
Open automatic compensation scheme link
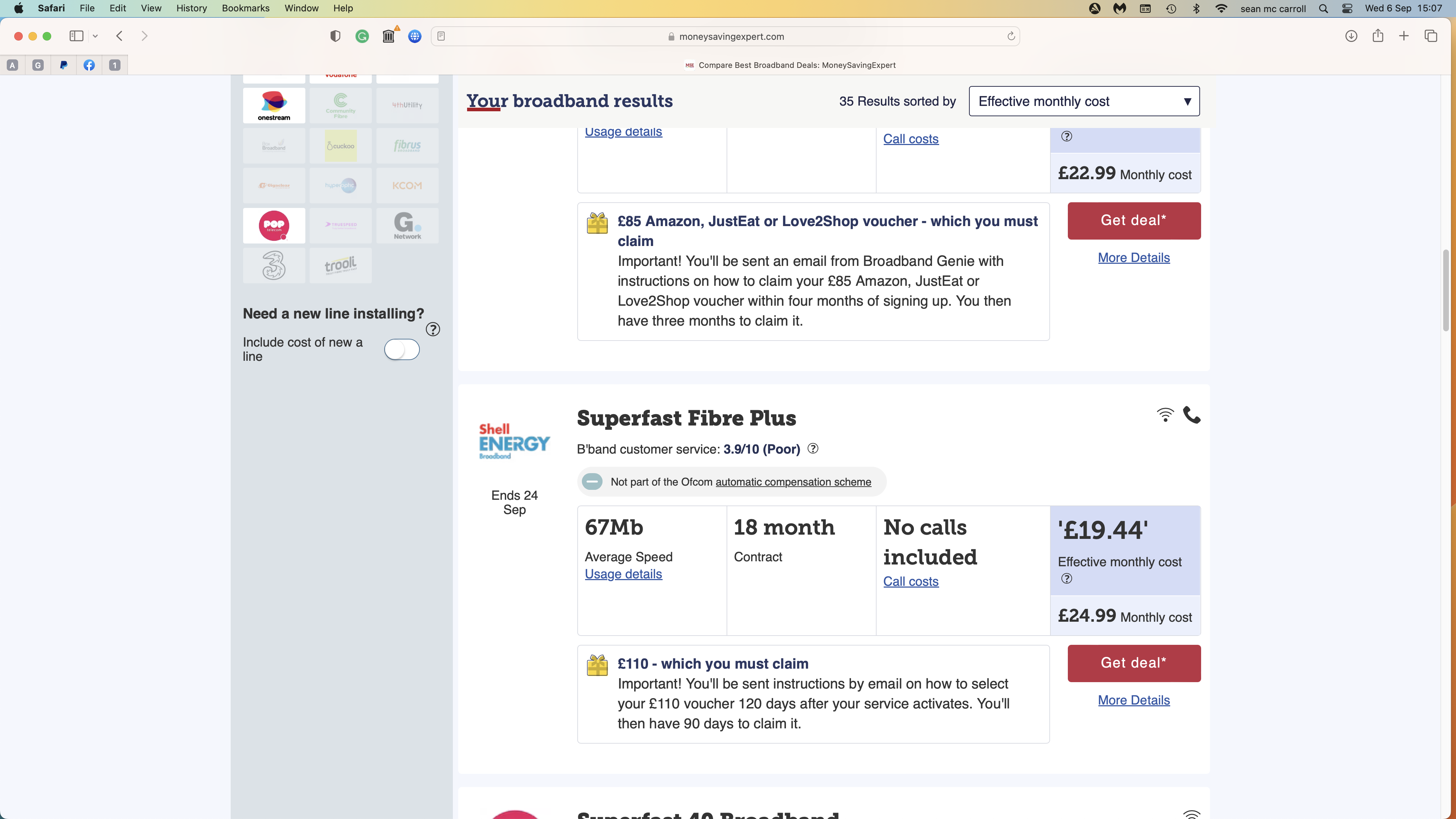[793, 482]
